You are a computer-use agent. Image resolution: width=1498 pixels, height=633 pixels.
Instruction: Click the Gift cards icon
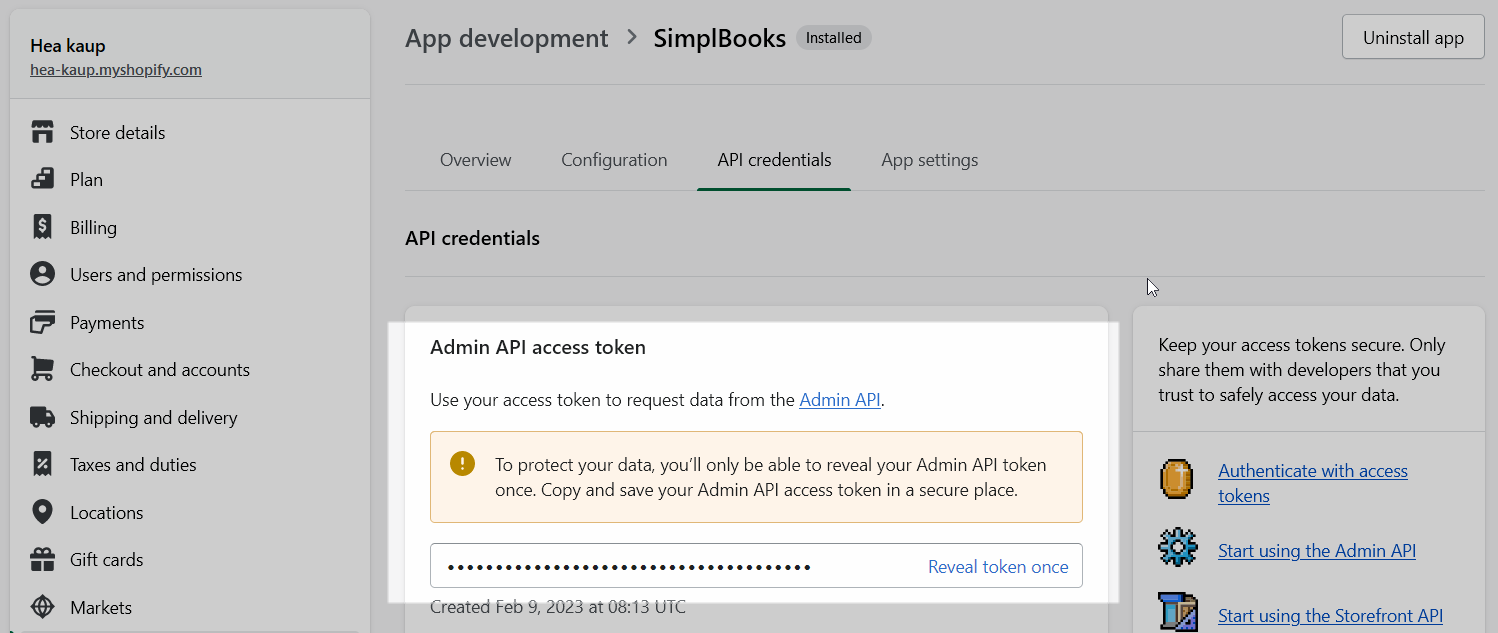(42, 560)
